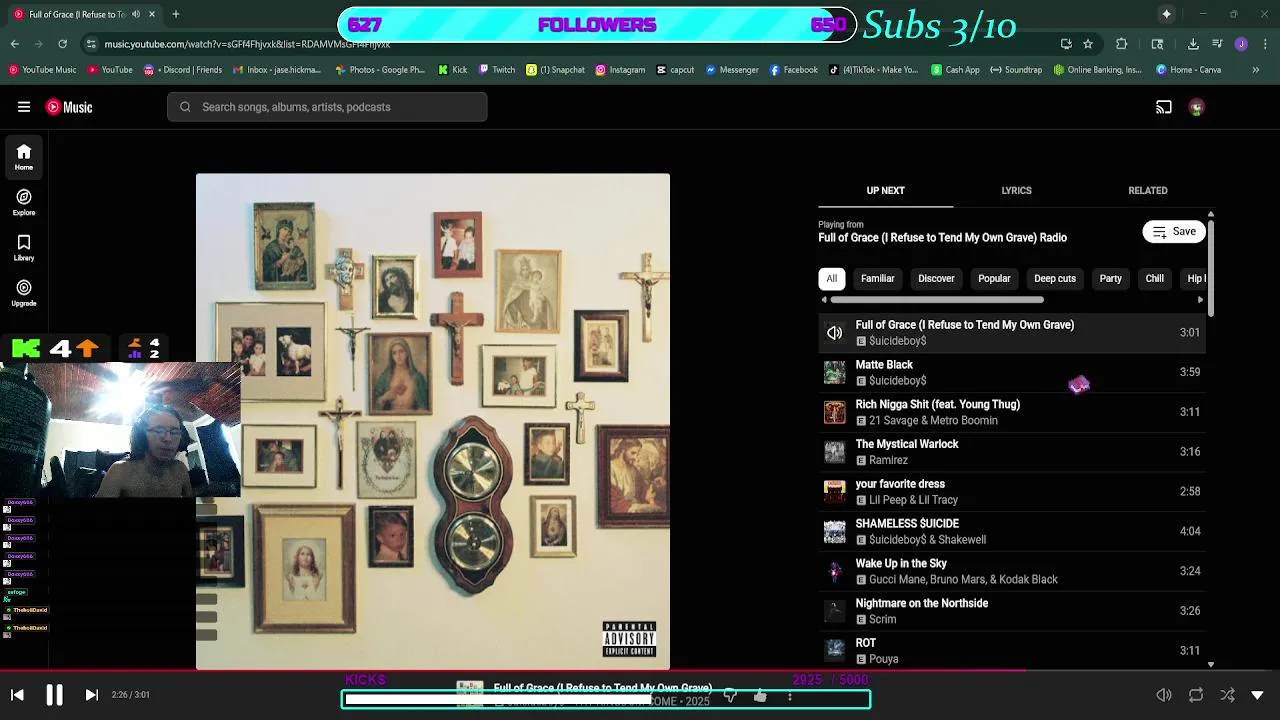Play Nightmare on the Northside by Scrim
This screenshot has width=1280, height=720.
click(x=1012, y=611)
